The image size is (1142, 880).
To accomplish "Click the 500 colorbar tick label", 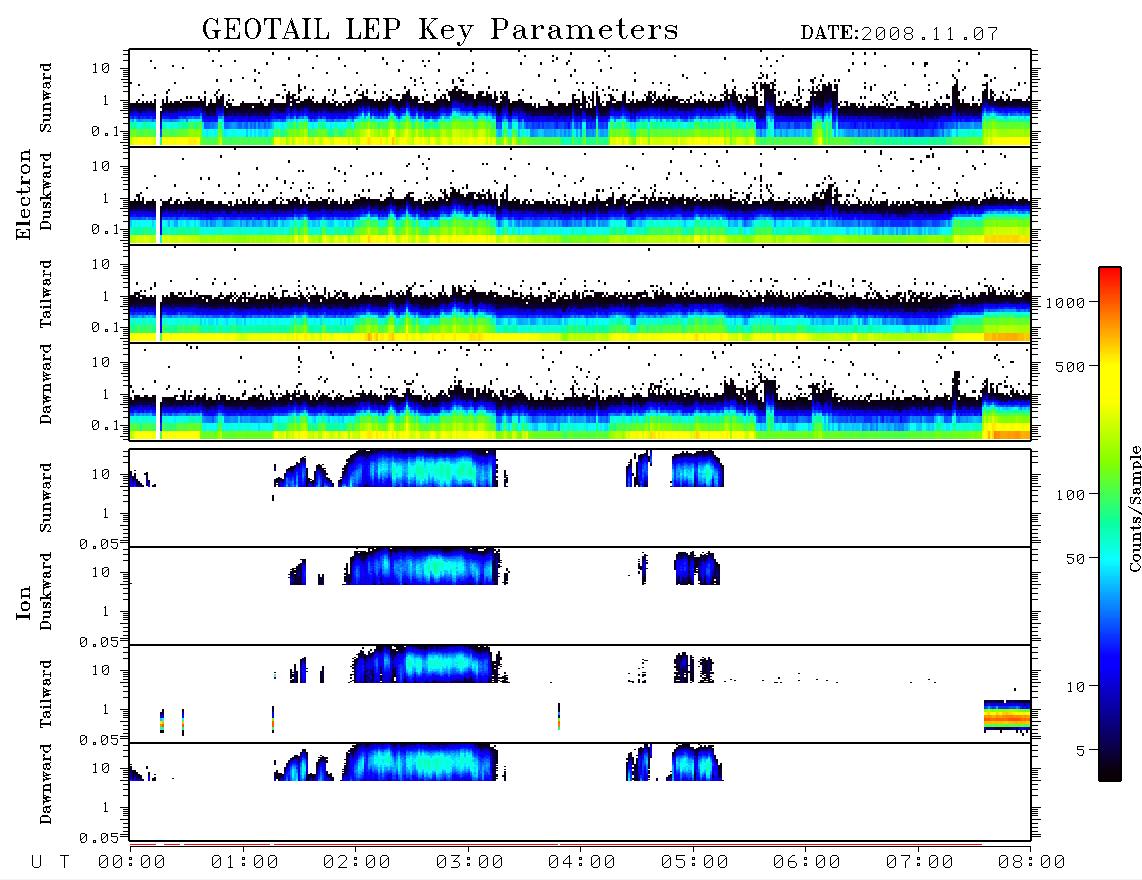I will point(1070,366).
